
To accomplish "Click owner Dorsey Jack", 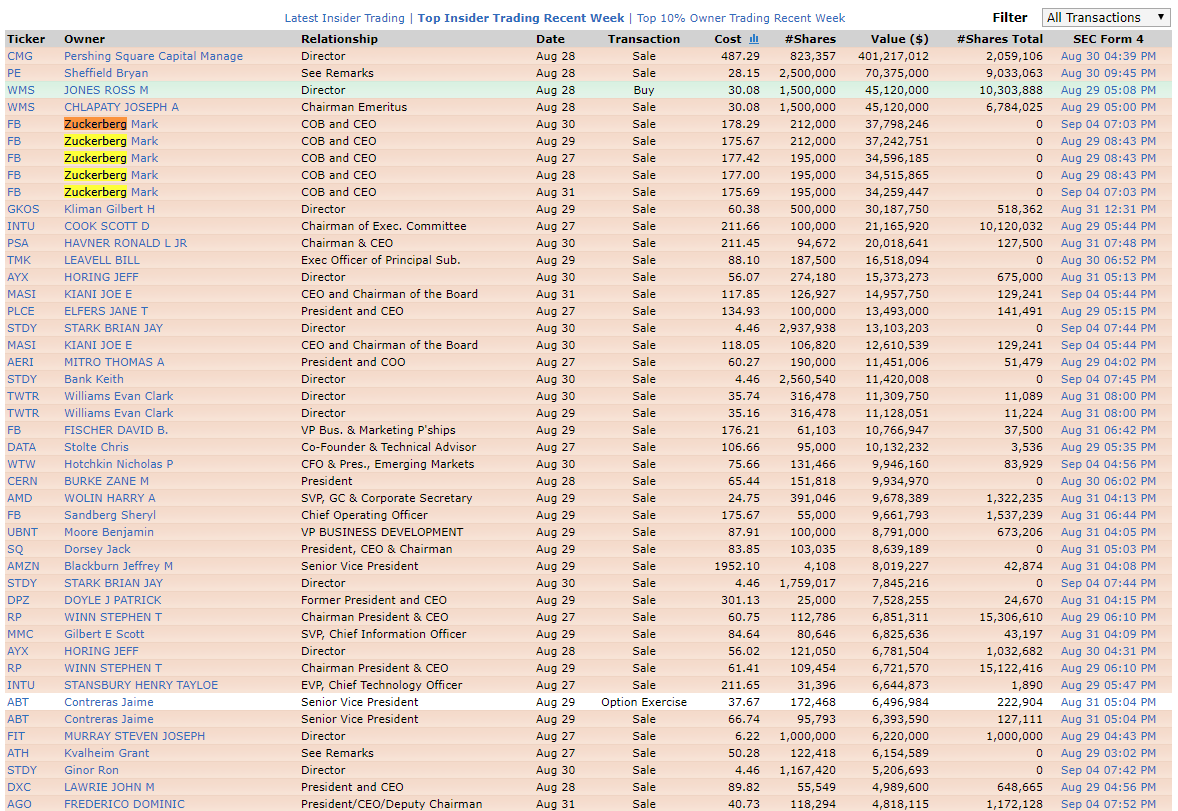I will tap(97, 549).
